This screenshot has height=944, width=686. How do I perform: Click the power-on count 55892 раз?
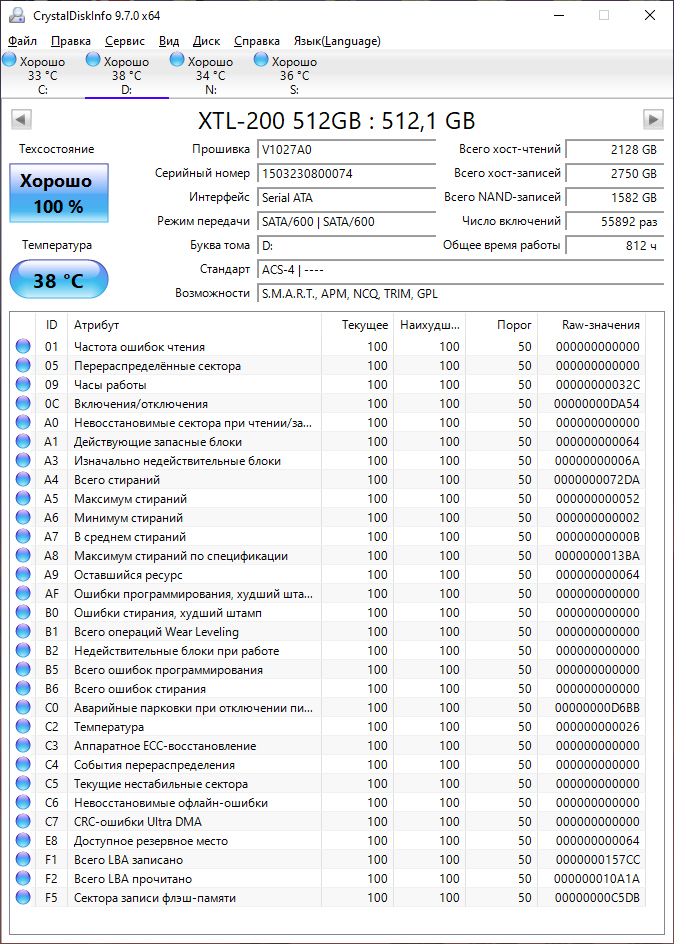pos(615,222)
